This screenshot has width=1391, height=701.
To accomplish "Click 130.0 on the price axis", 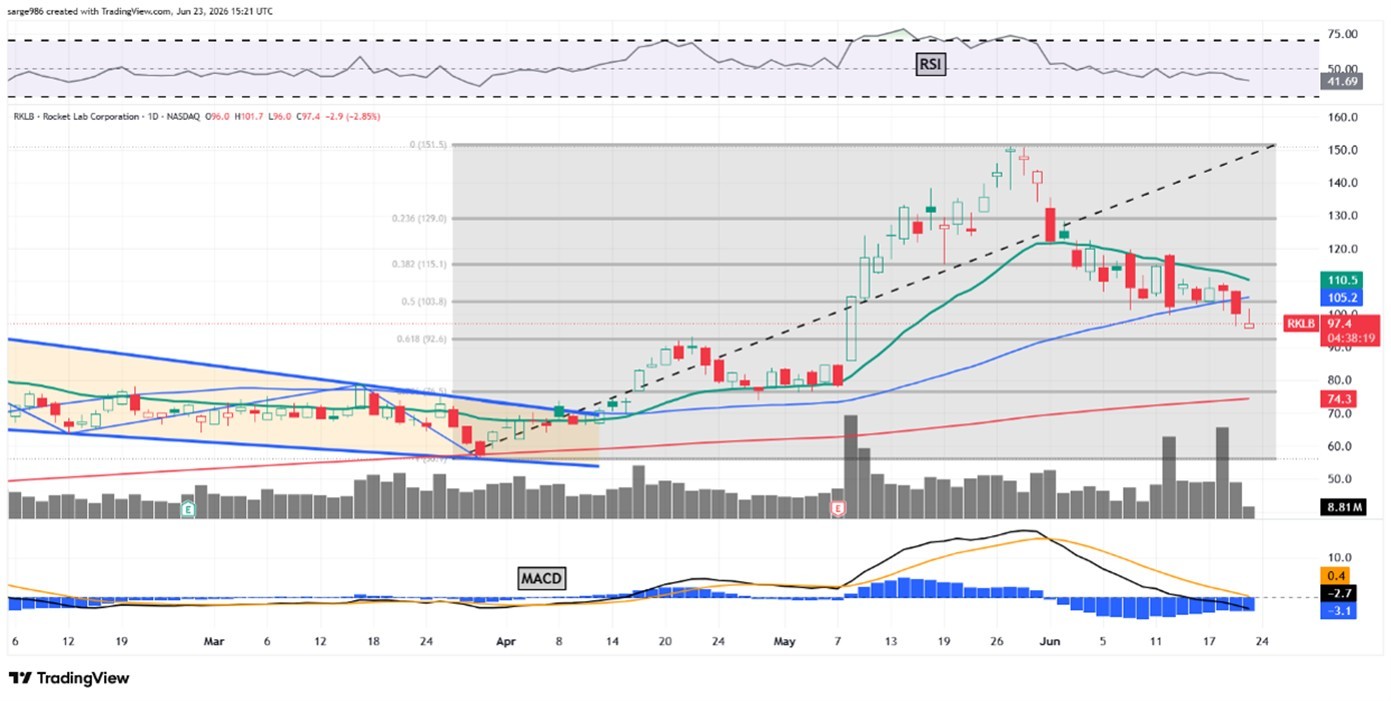I will pos(1343,216).
